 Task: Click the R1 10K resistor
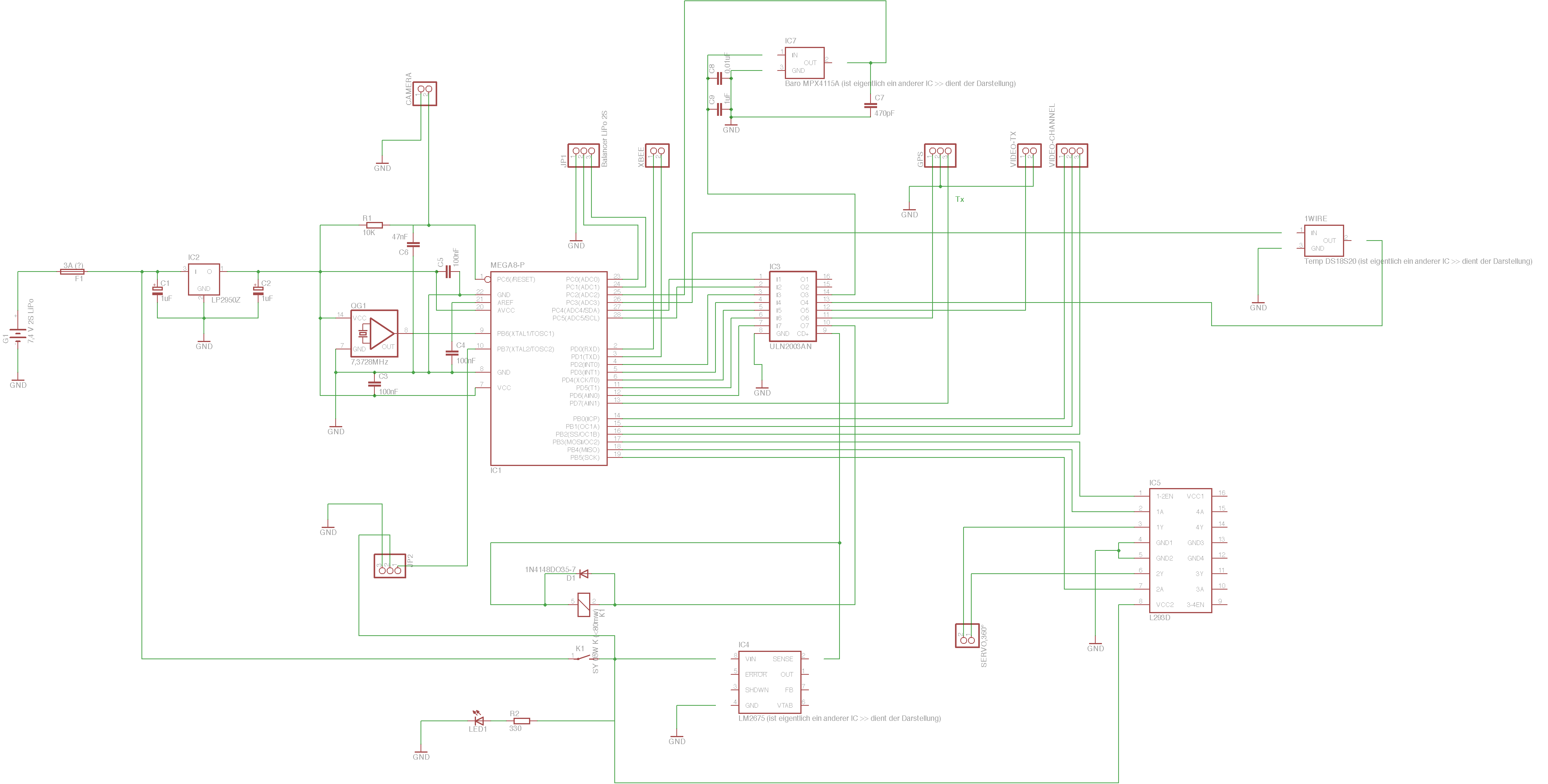[374, 225]
